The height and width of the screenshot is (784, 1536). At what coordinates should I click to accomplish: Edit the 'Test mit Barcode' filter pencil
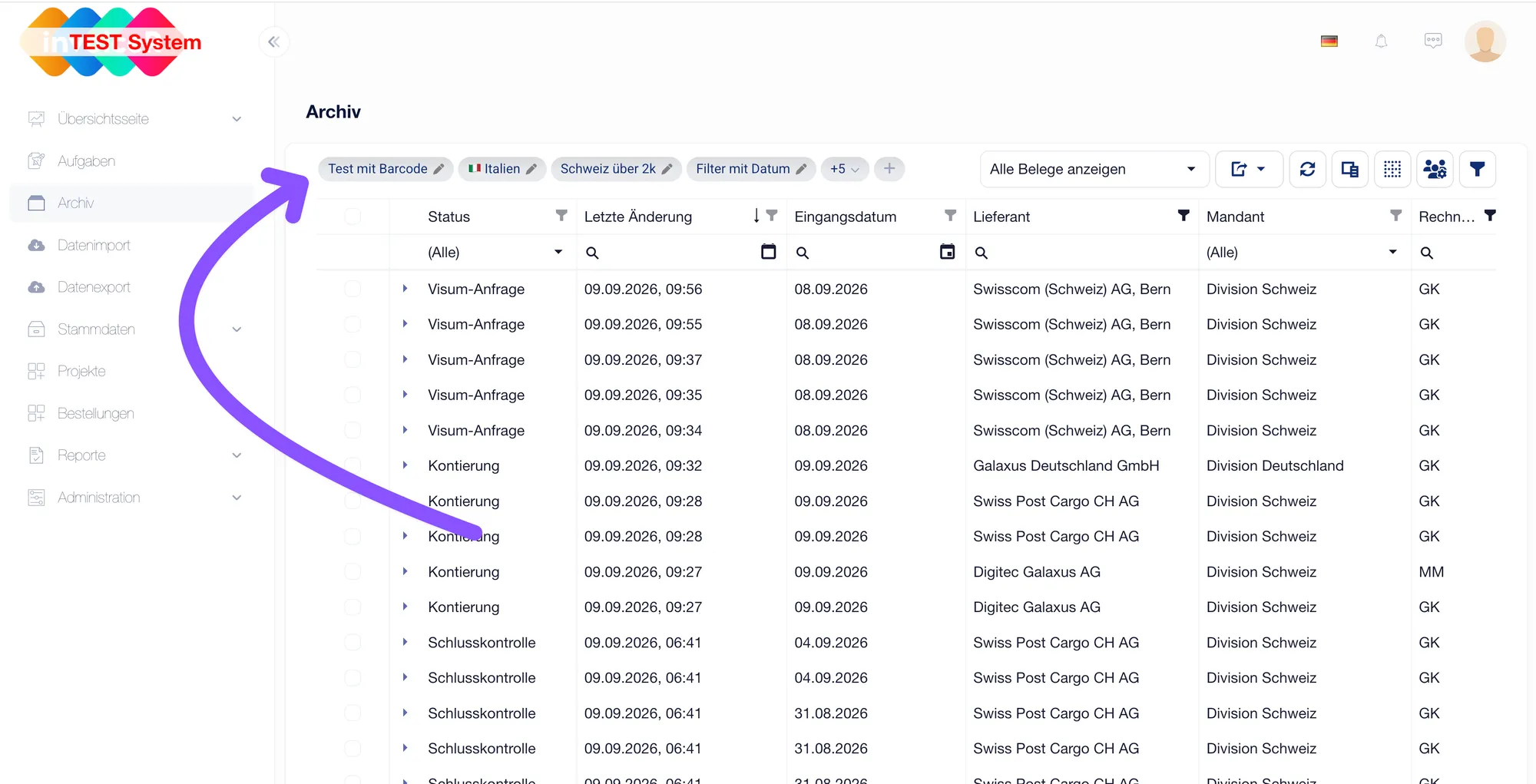click(439, 169)
